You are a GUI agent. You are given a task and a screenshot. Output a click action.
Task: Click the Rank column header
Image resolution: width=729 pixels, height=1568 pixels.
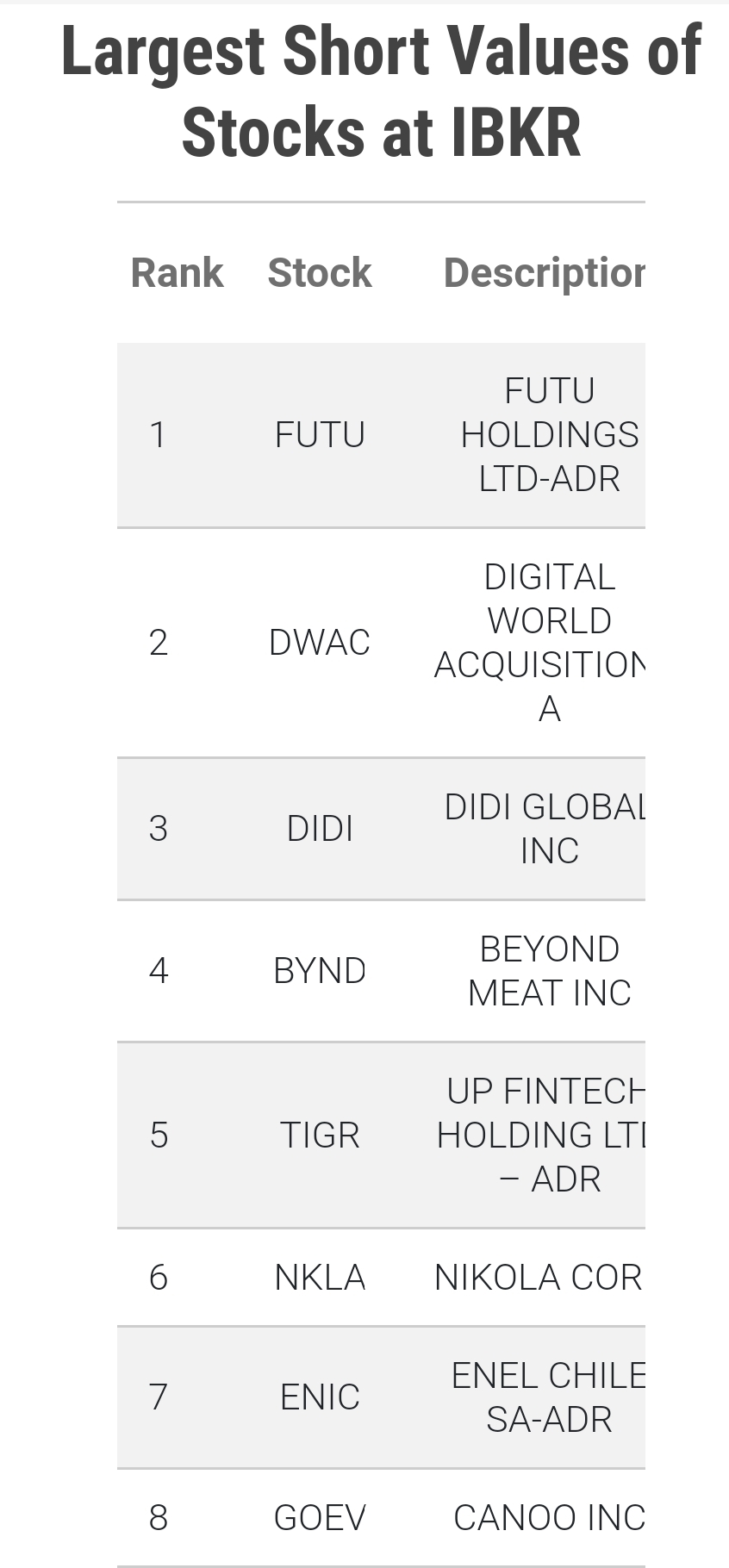(x=177, y=273)
